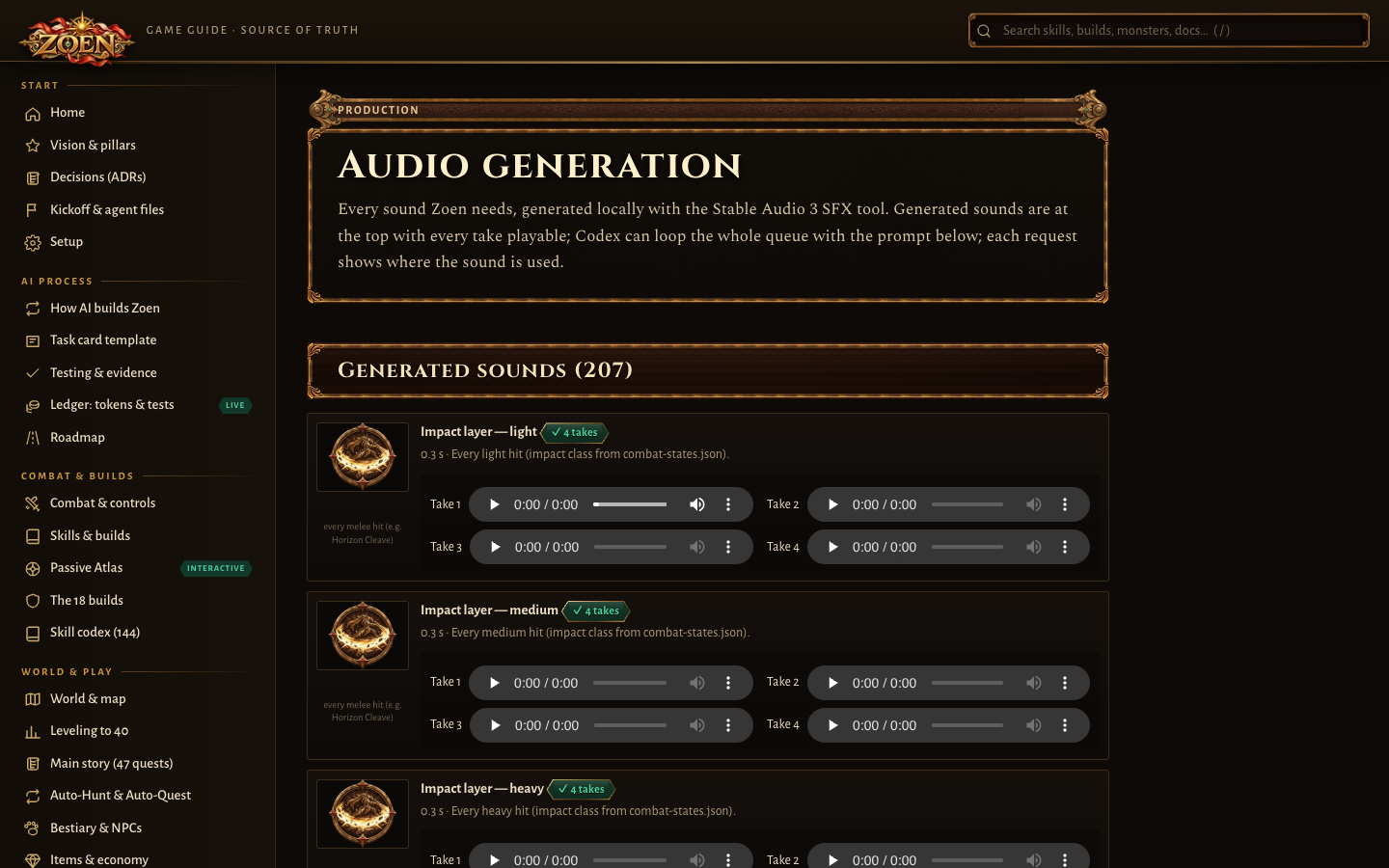Open more options for medium Take 1
The image size is (1389, 868).
click(x=728, y=683)
